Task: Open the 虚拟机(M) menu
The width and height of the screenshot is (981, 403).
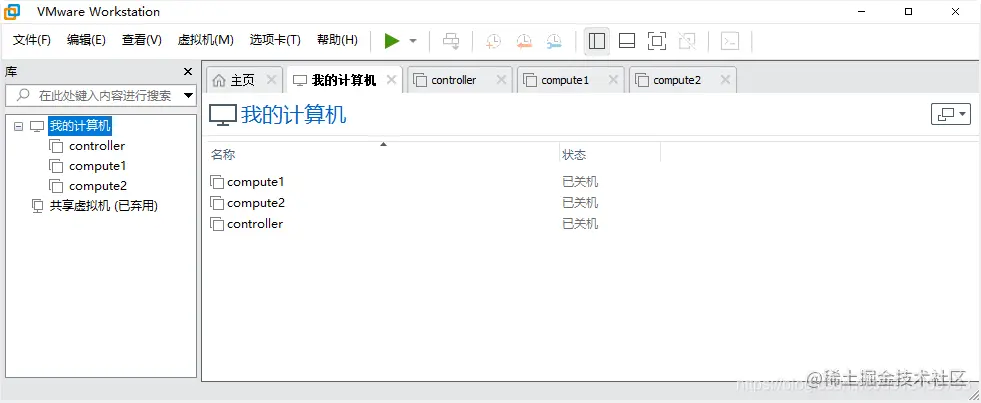Action: (206, 40)
